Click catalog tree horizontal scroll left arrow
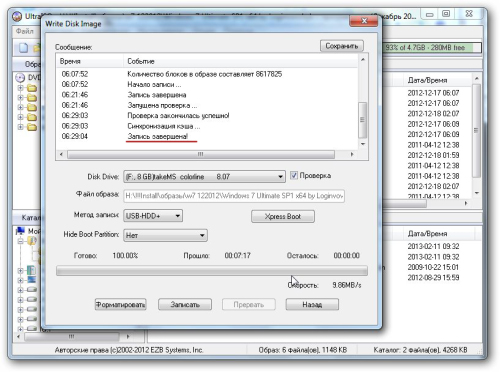The height and width of the screenshot is (372, 500). (x=18, y=337)
